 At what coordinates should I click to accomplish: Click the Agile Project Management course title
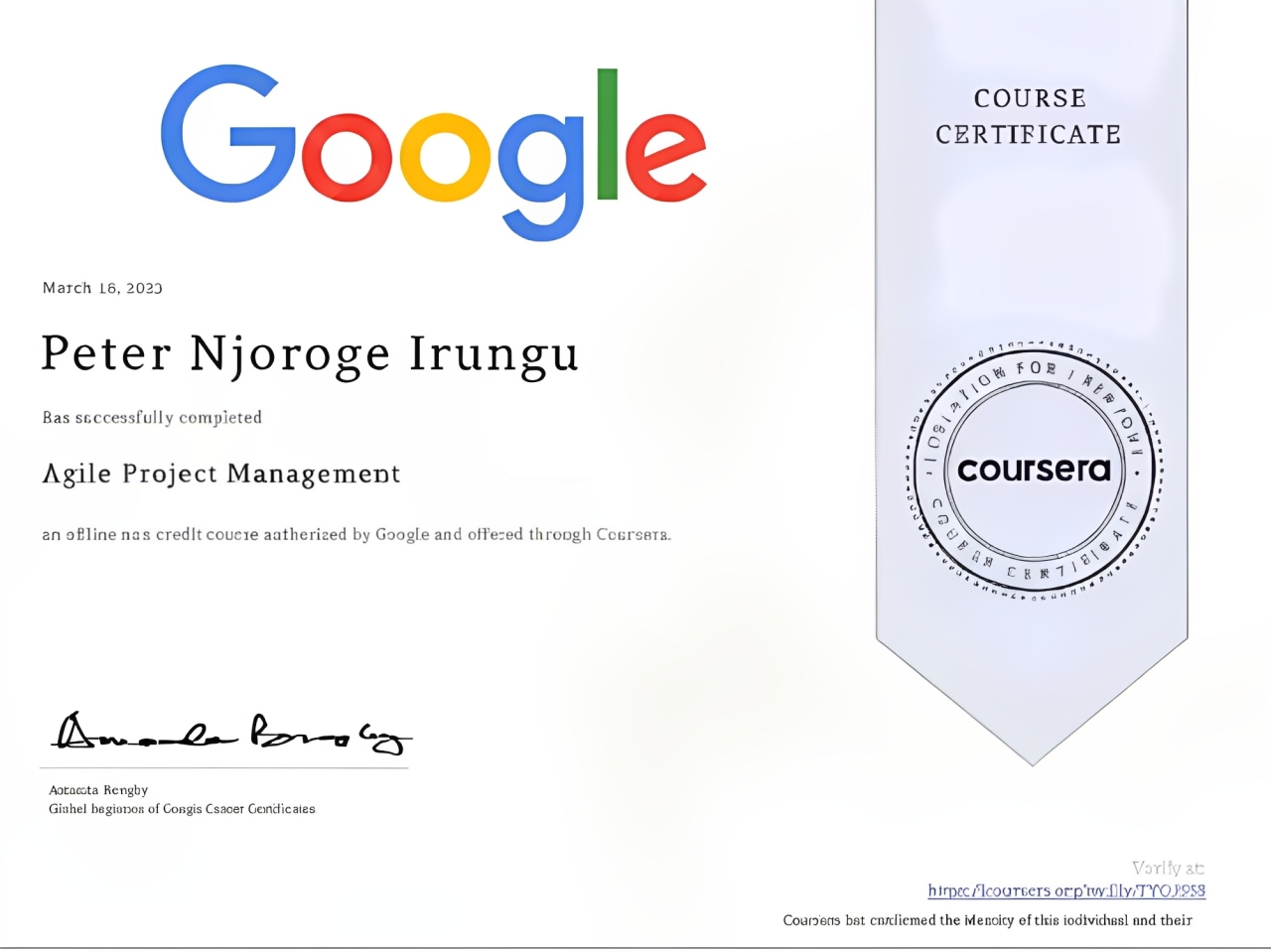[x=220, y=474]
